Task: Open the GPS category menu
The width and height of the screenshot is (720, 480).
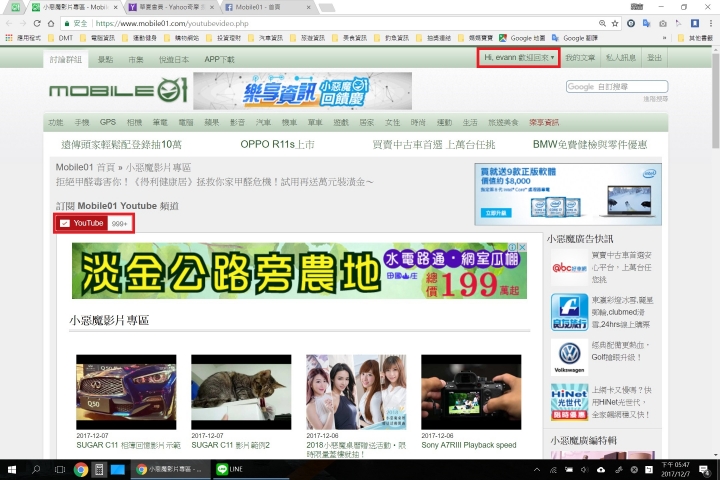Action: pos(108,123)
